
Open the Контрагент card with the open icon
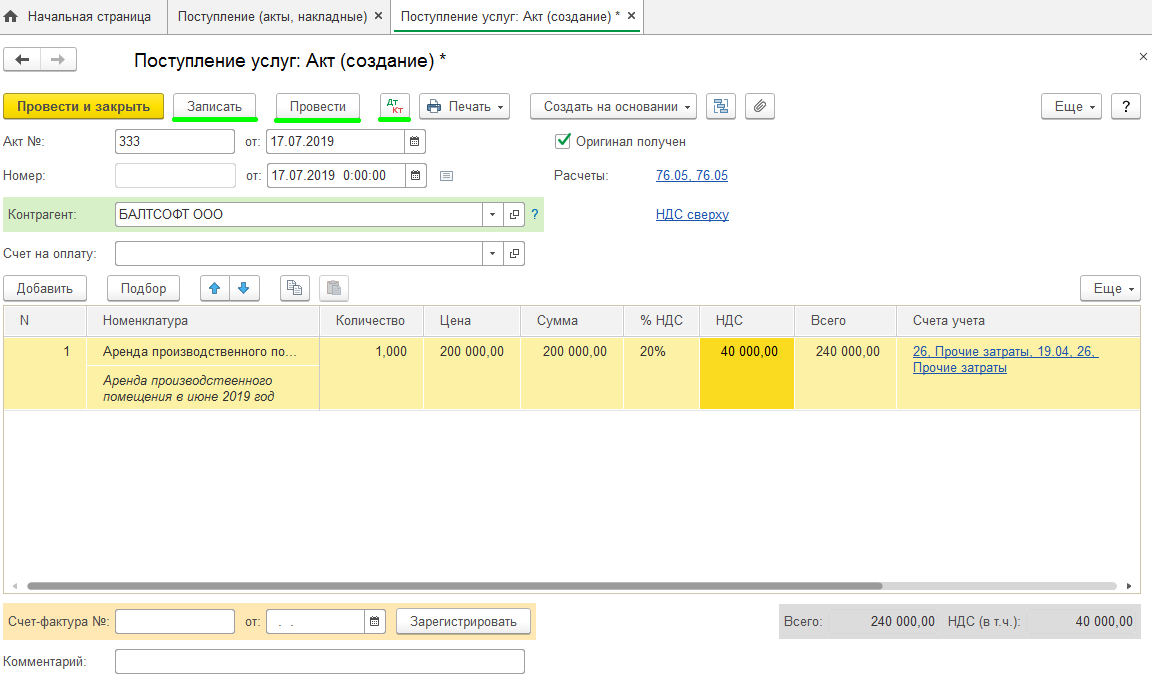coord(514,214)
